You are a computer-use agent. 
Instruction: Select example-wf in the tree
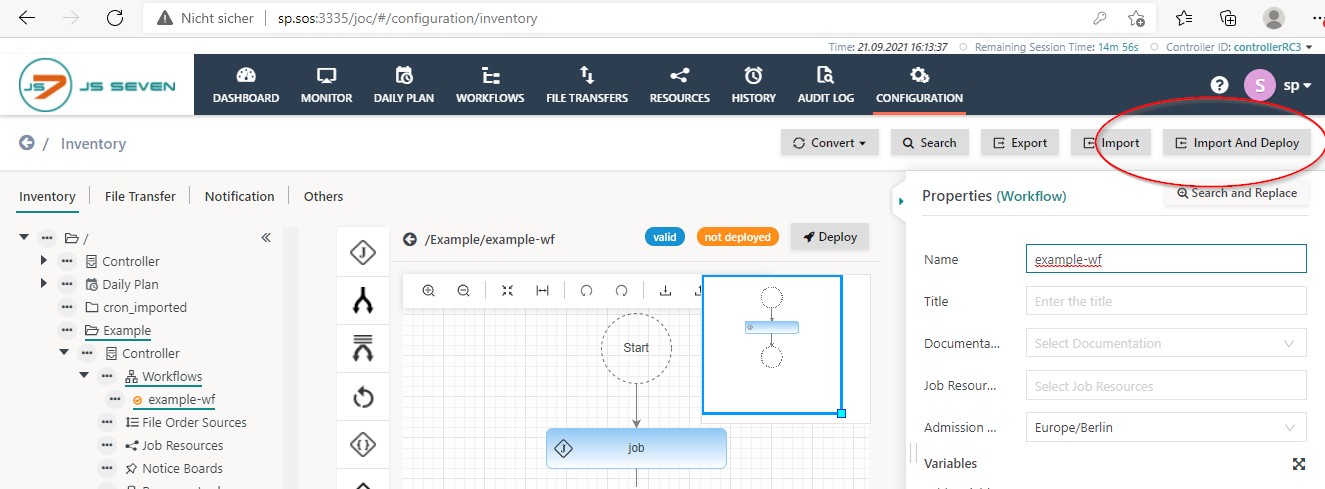point(181,400)
